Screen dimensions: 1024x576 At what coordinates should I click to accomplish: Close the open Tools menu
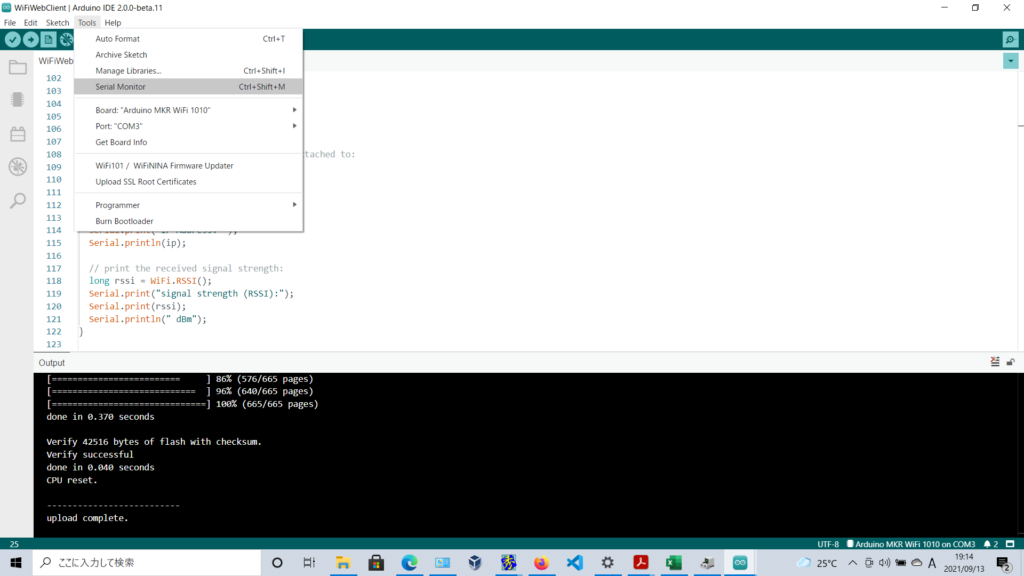[87, 22]
